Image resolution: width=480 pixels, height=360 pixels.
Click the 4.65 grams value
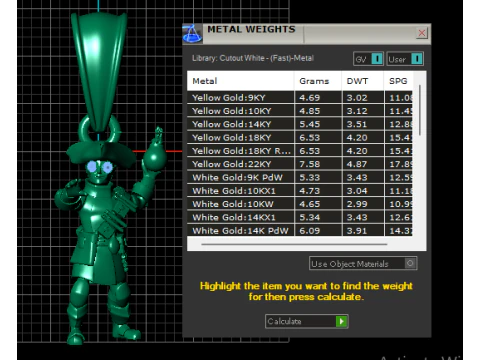tap(309, 204)
